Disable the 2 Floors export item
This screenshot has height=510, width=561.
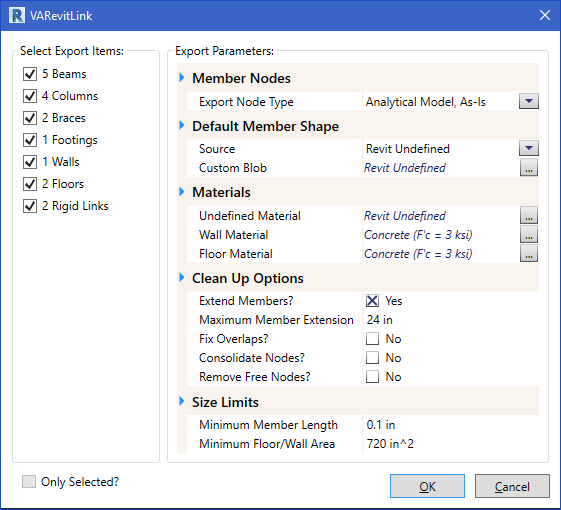coord(30,184)
